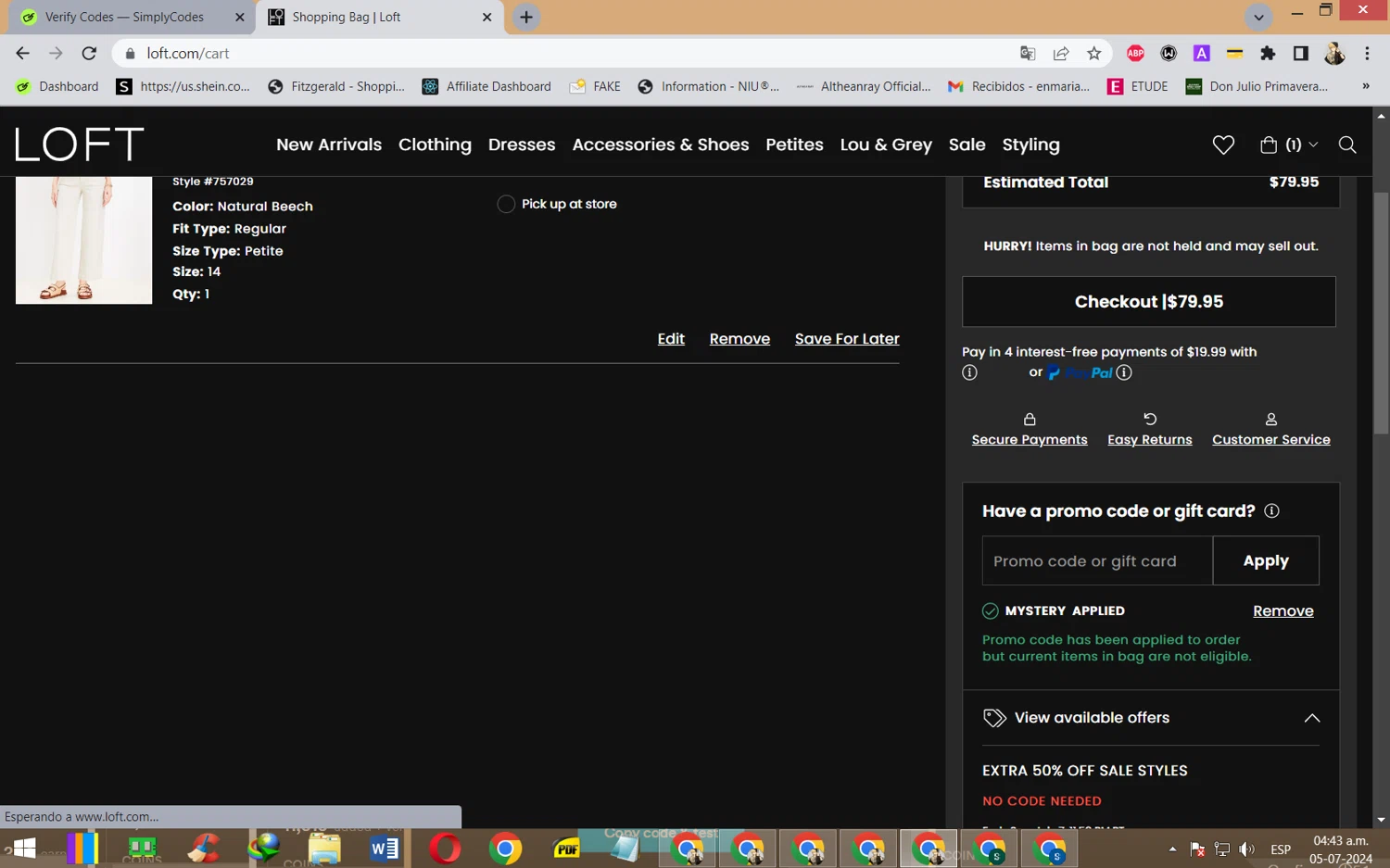Screen dimensions: 1390x868
Task: Toggle the browser side panel
Action: 1301,54
